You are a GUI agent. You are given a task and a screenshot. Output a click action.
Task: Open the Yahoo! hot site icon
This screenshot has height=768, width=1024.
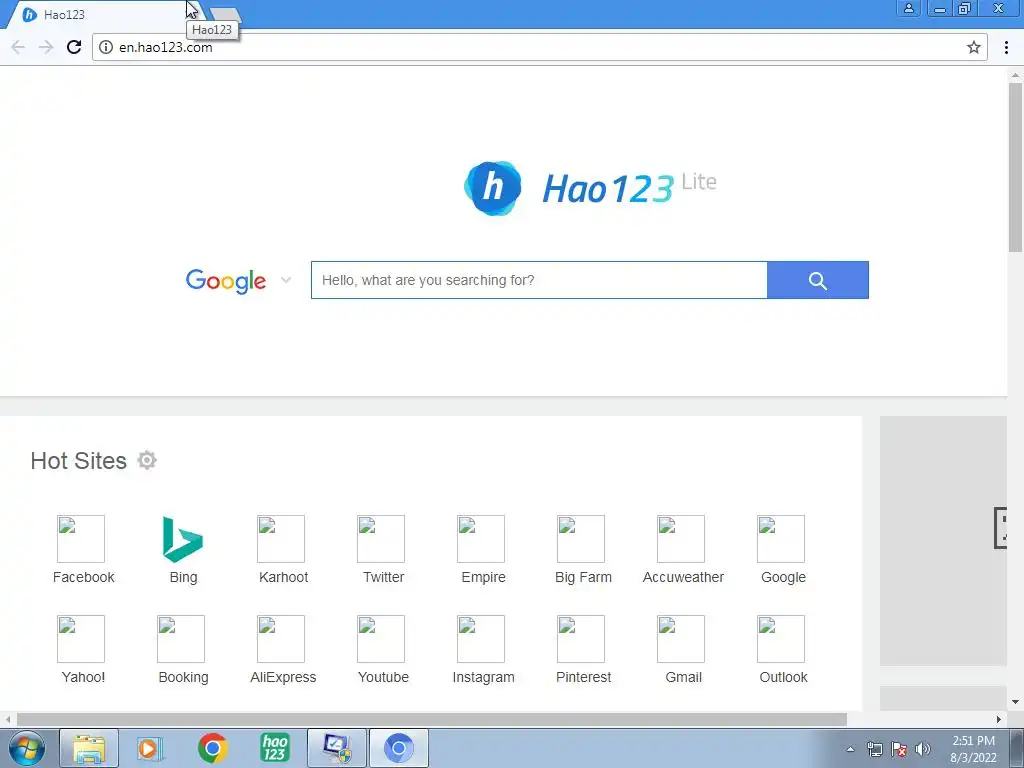[81, 639]
